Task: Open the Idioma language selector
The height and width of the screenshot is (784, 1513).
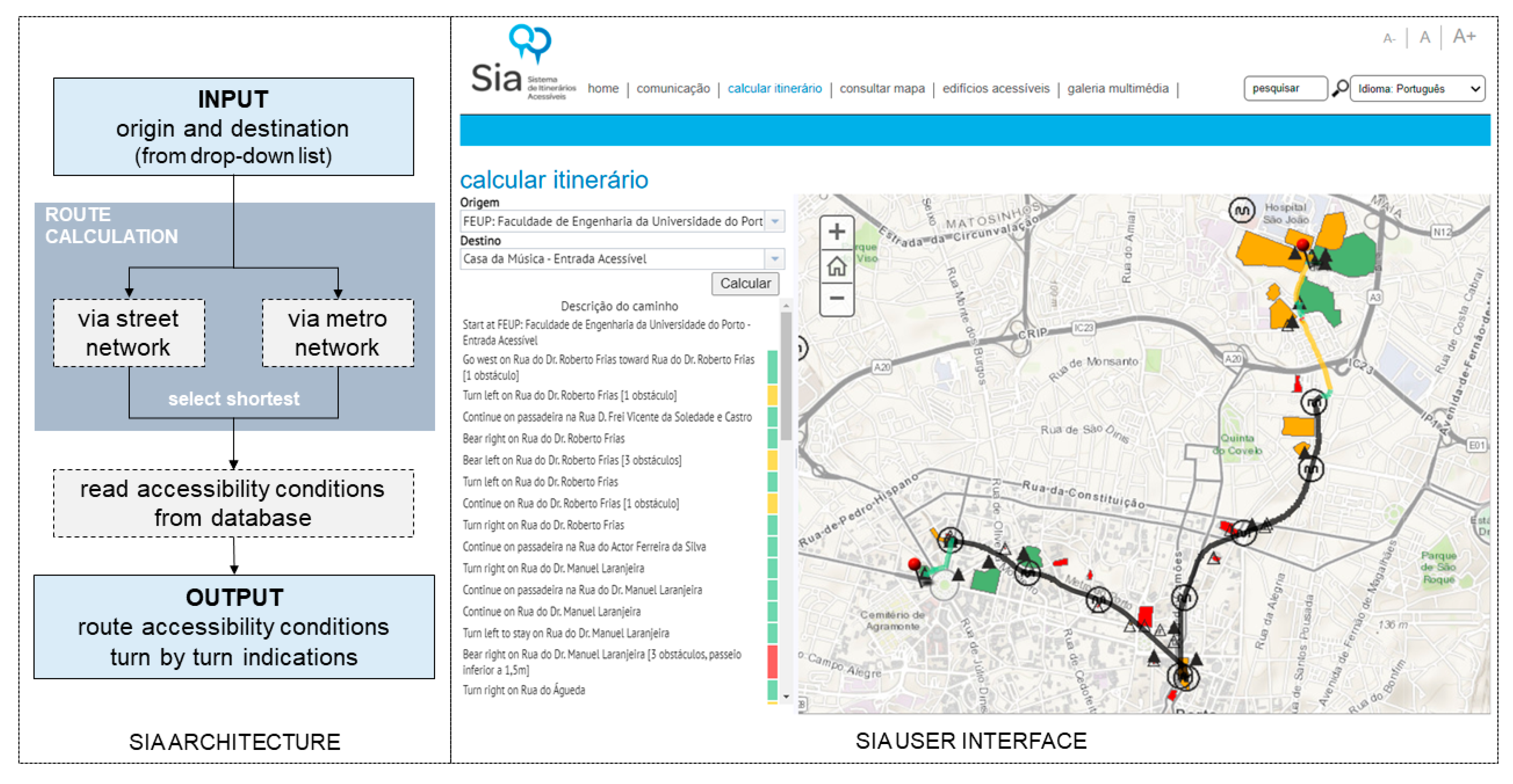Action: 1417,89
